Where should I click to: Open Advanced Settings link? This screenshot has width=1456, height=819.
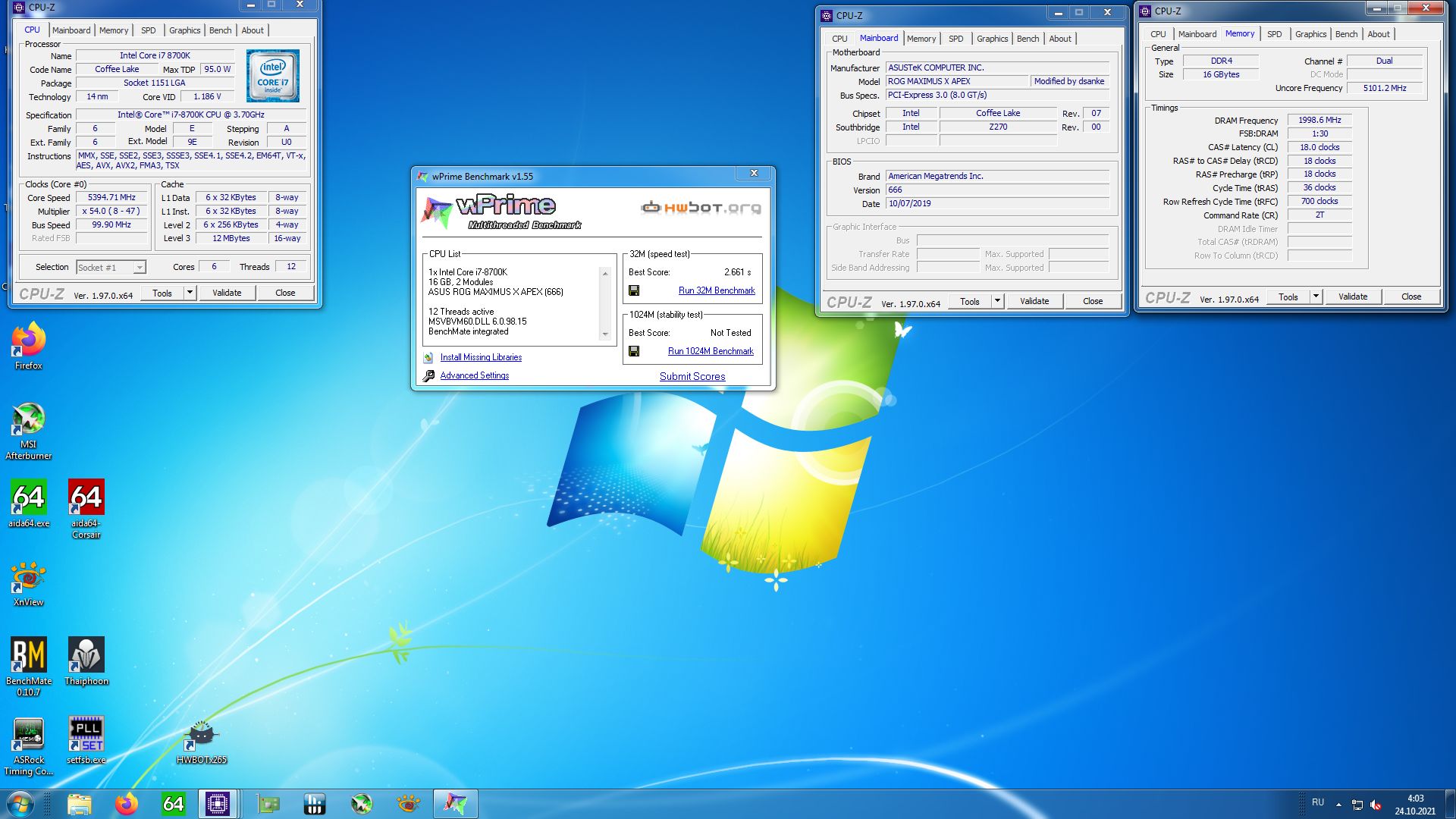[x=475, y=375]
